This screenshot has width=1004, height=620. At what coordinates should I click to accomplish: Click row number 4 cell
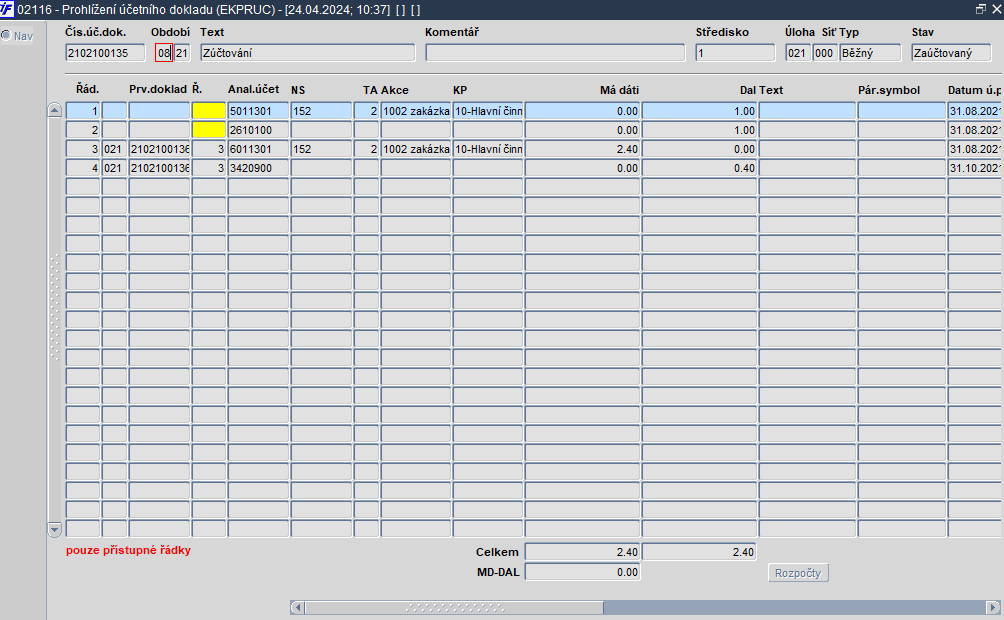click(x=83, y=168)
